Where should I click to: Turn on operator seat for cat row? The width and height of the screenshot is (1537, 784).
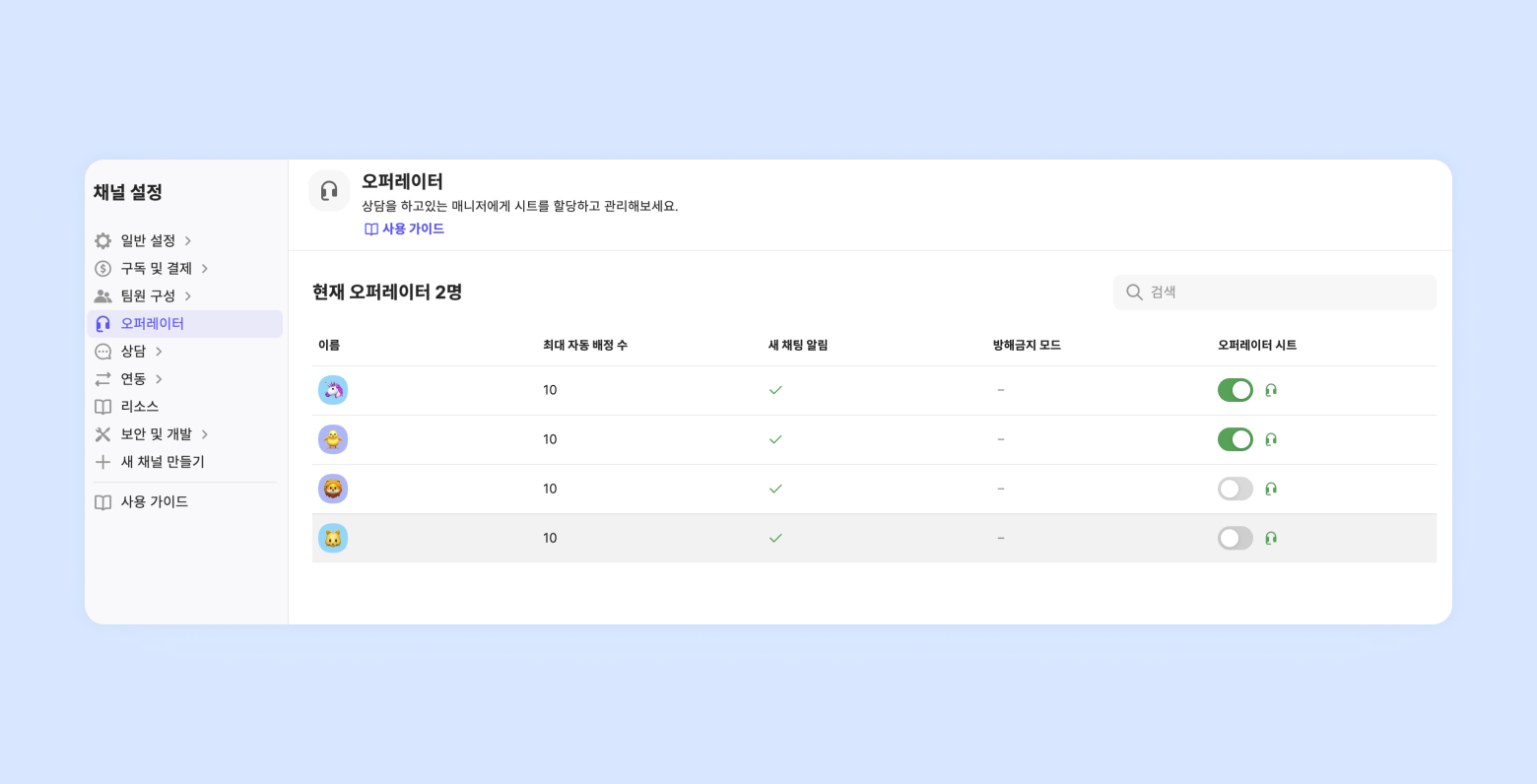(1235, 538)
